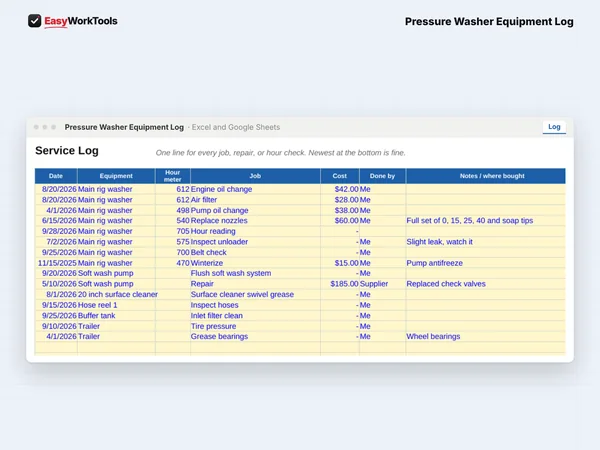Click the 7/2/2026 date cell
600x450 pixels.
coord(56,242)
